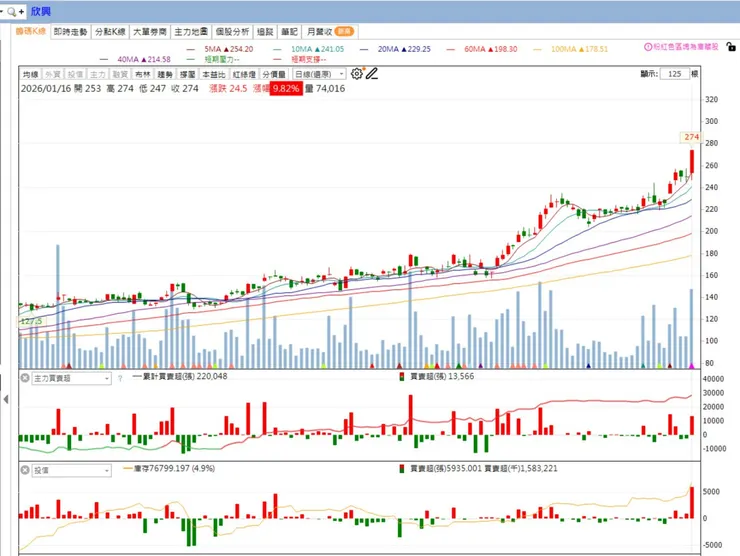Toggle the 紅綠燈 overlay button
The height and width of the screenshot is (556, 740).
(244, 74)
